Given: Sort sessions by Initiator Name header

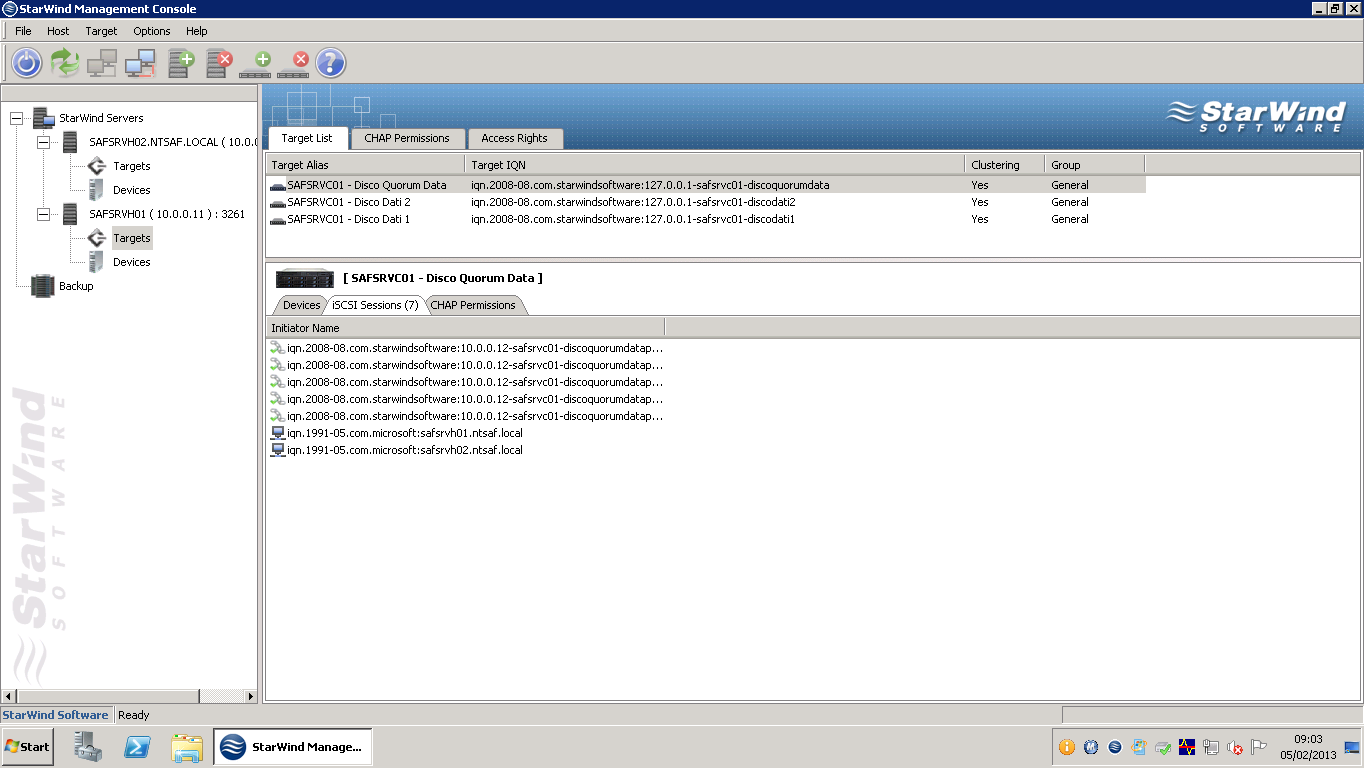Looking at the screenshot, I should [466, 328].
